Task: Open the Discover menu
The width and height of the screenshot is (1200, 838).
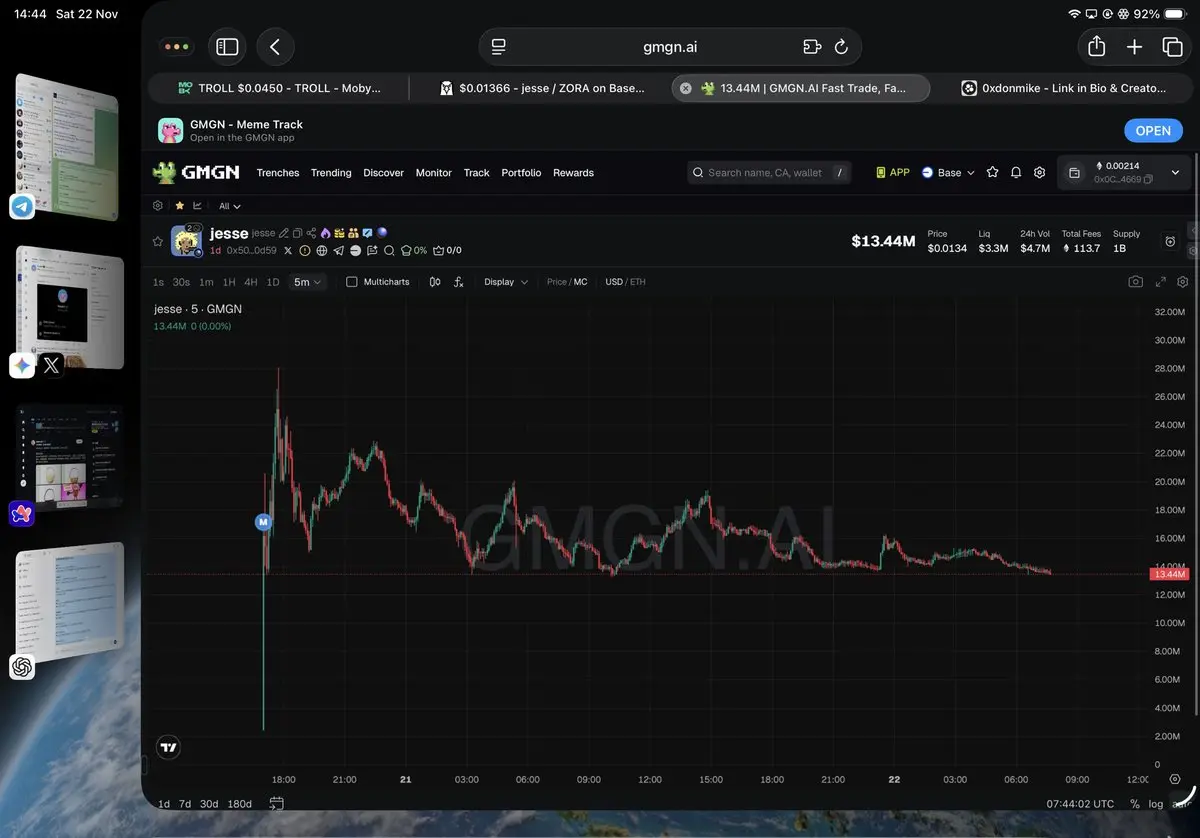Action: click(x=383, y=173)
